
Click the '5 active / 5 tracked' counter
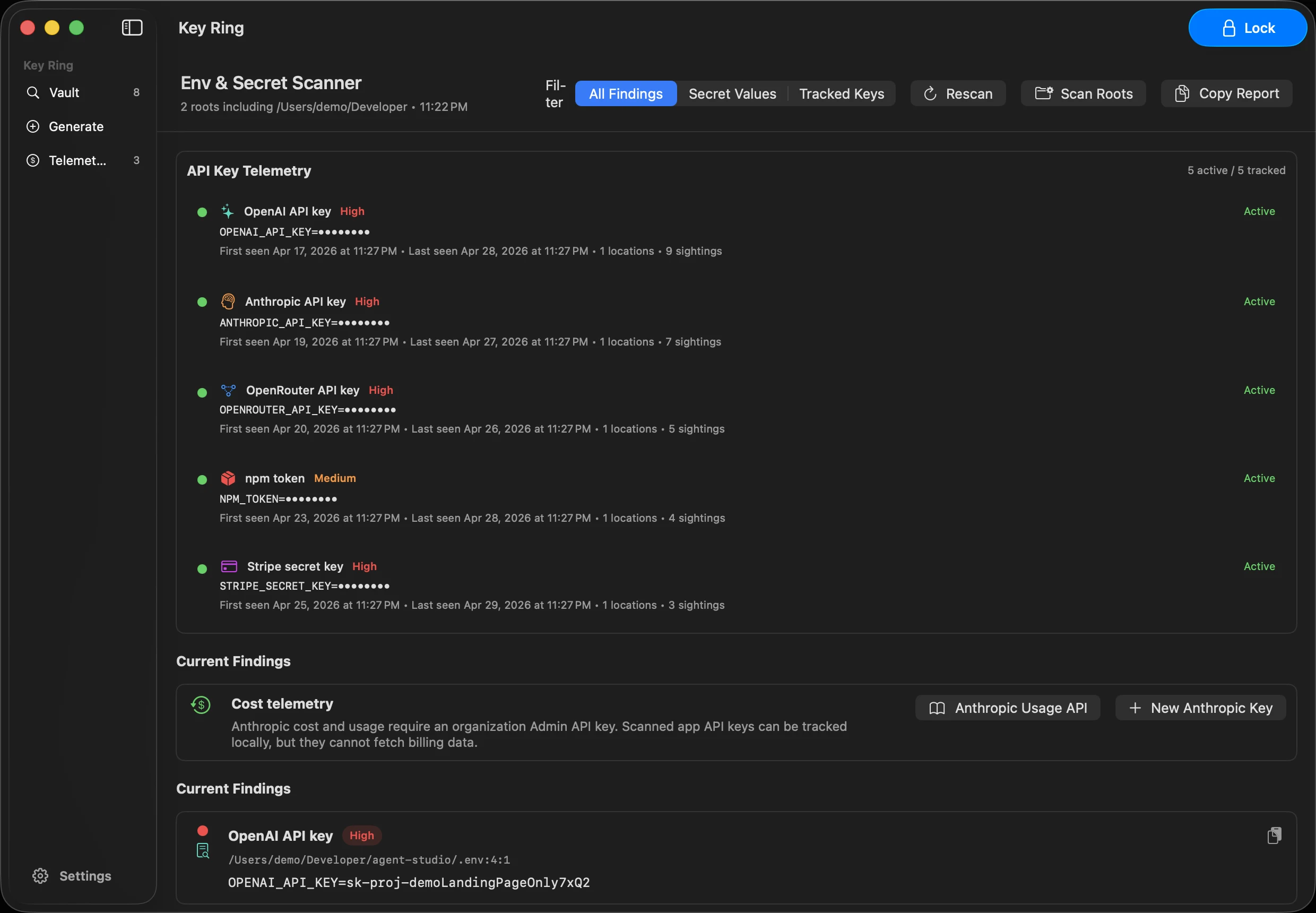click(x=1236, y=170)
